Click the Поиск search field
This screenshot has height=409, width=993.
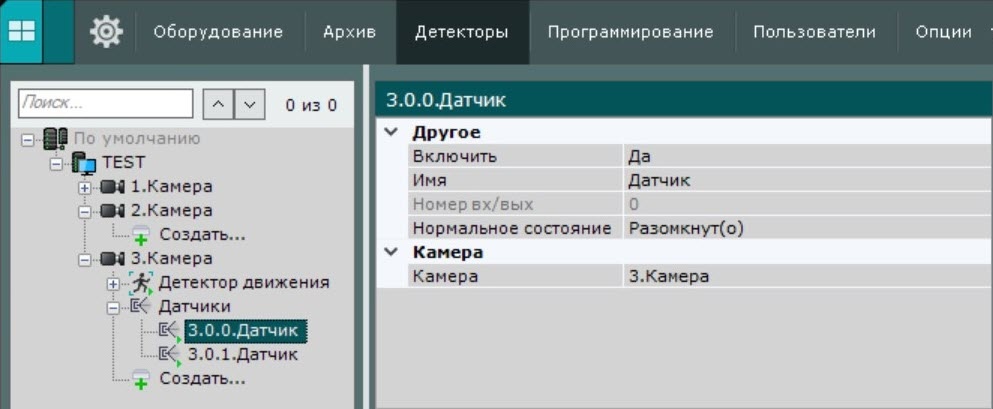click(105, 103)
